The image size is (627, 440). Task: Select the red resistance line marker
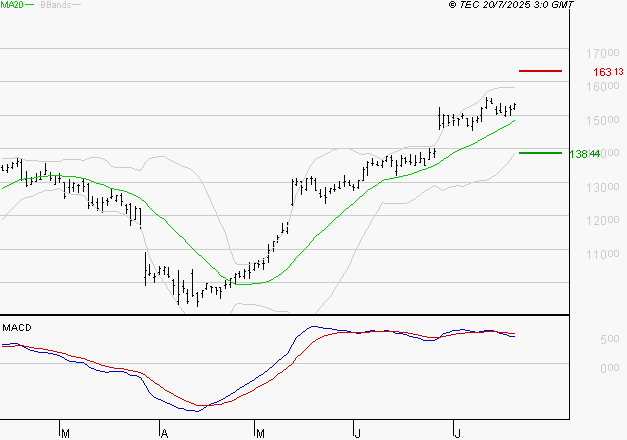point(541,71)
